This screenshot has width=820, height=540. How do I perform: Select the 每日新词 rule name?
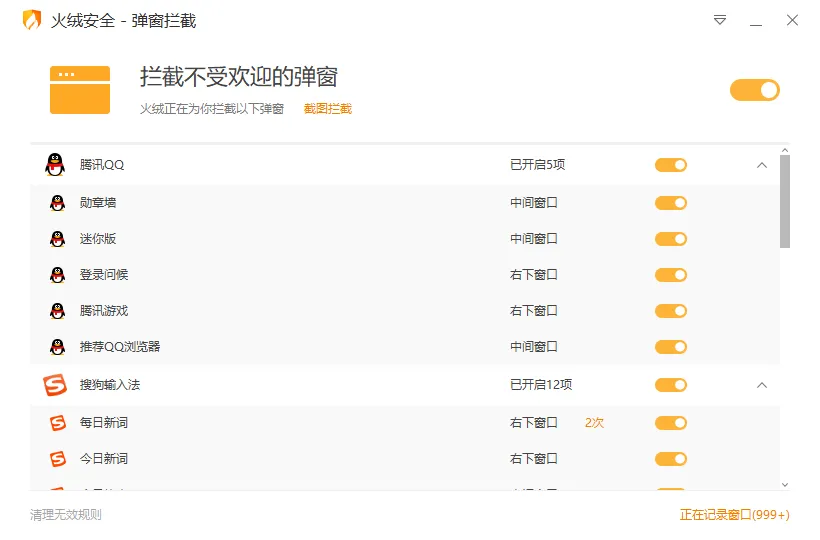(x=104, y=423)
